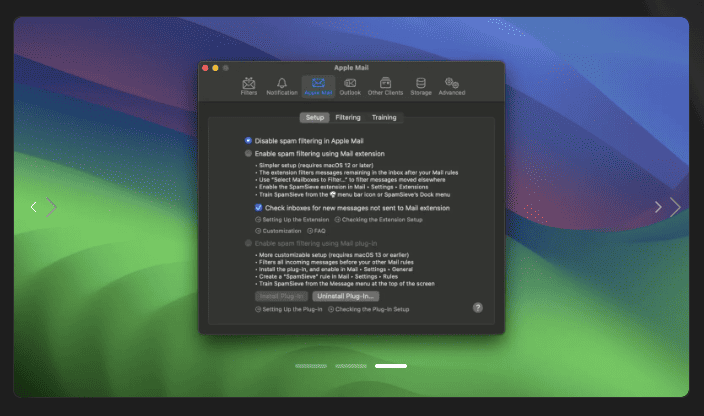This screenshot has width=704, height=416.
Task: Open Setting Up the Extension help link
Action: click(x=292, y=219)
